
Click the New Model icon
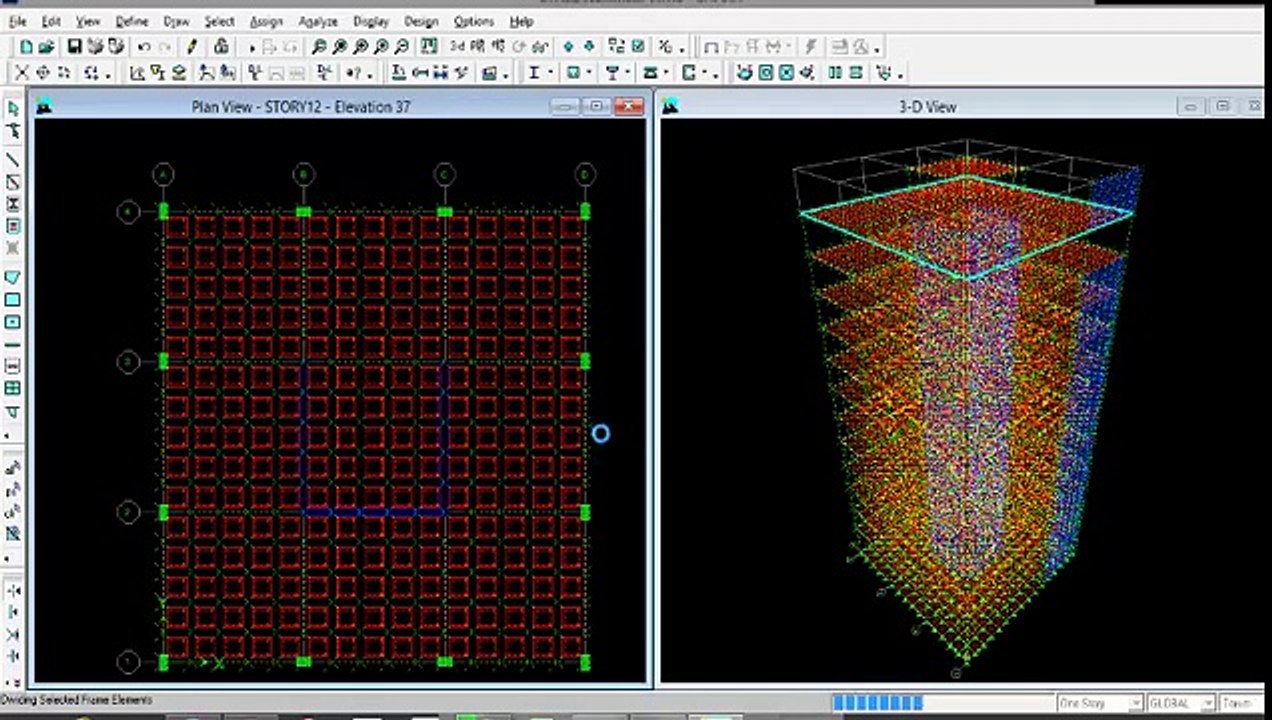26,47
